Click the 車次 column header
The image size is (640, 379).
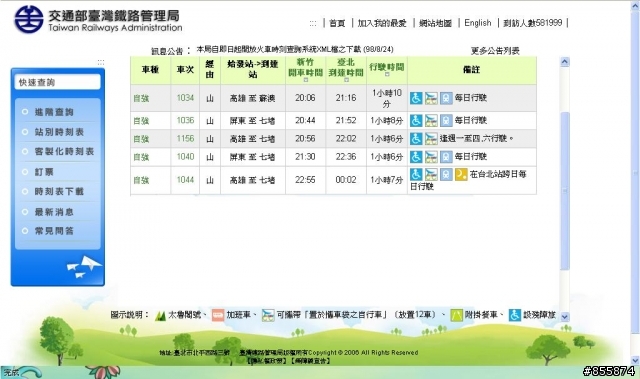[185, 70]
